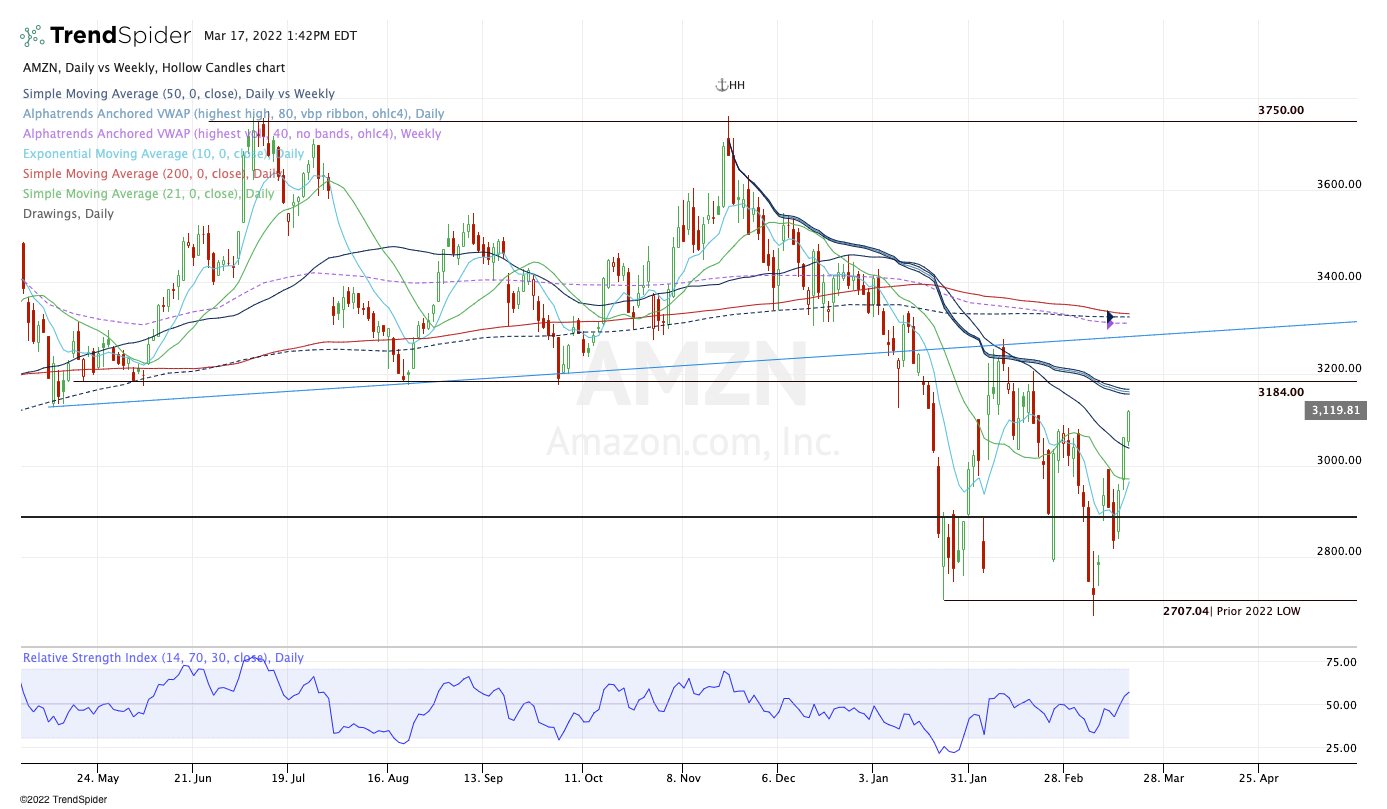Click the 21. Jun date label

coord(193,777)
